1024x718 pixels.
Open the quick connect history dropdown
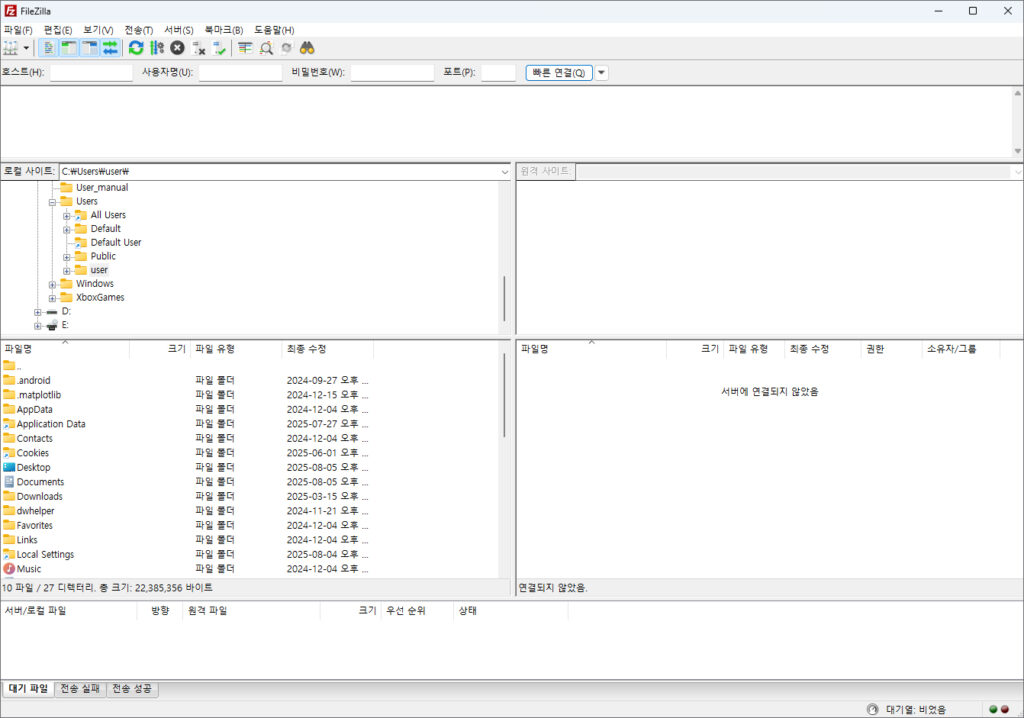pyautogui.click(x=601, y=73)
